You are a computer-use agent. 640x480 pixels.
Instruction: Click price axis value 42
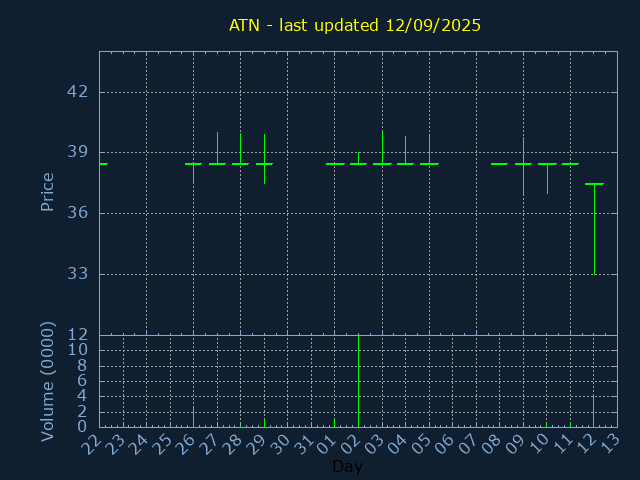[x=78, y=91]
